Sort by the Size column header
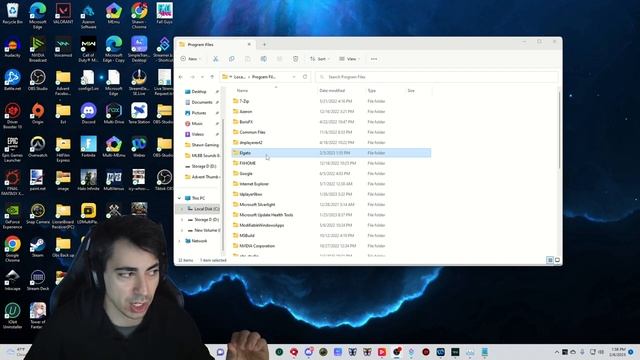Viewport: 640px width, 360px height. pos(411,91)
